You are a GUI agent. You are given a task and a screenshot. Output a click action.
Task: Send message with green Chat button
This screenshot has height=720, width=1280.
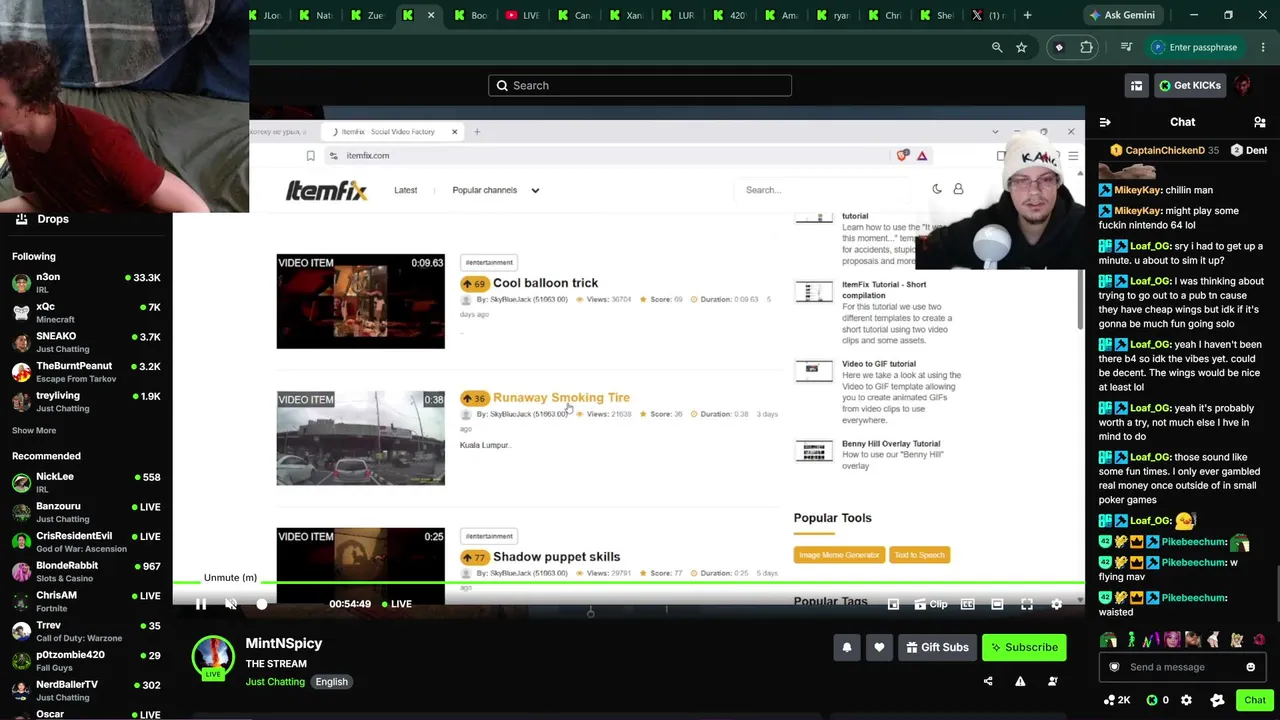[x=1254, y=700]
